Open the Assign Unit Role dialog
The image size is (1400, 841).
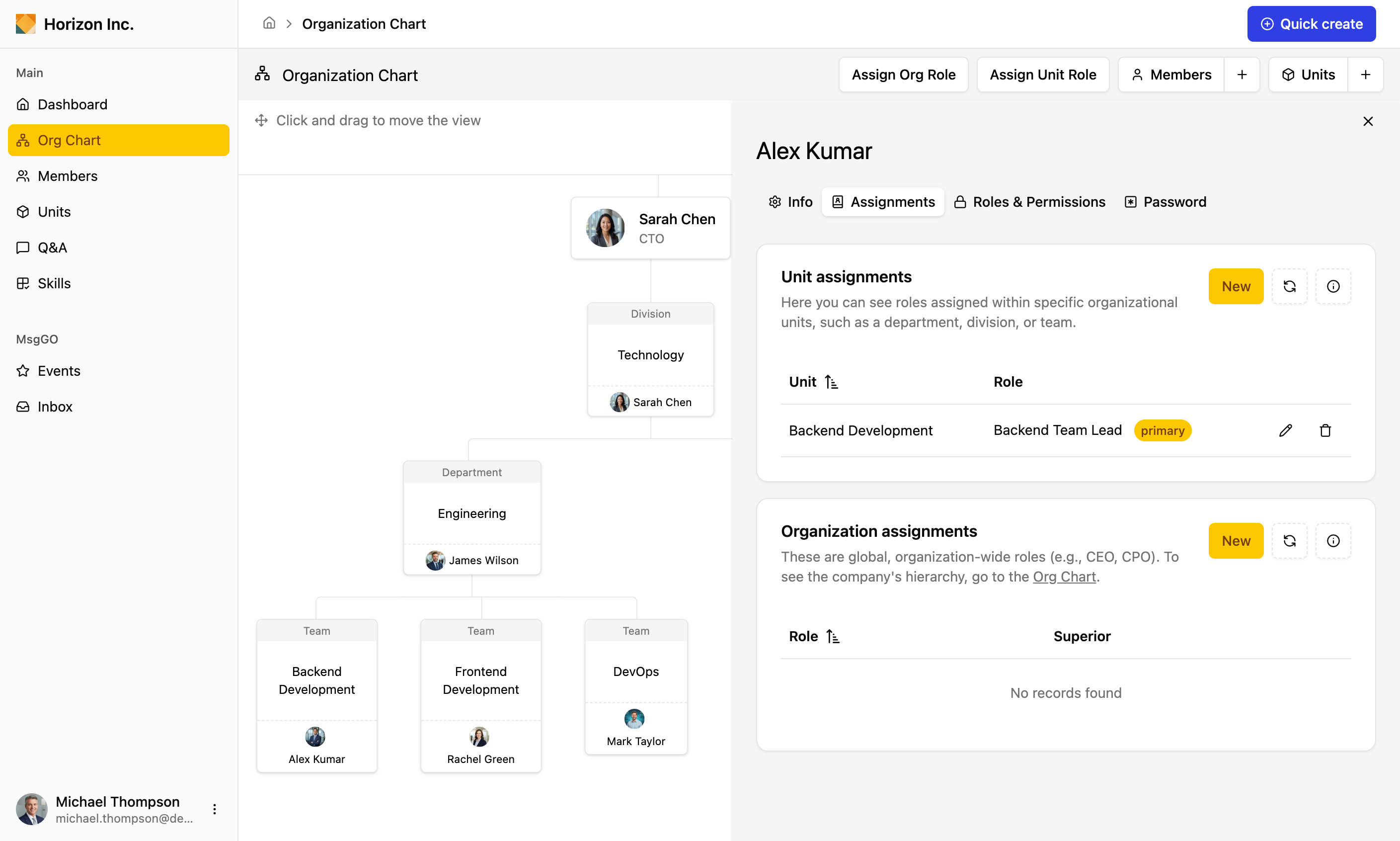click(x=1042, y=75)
